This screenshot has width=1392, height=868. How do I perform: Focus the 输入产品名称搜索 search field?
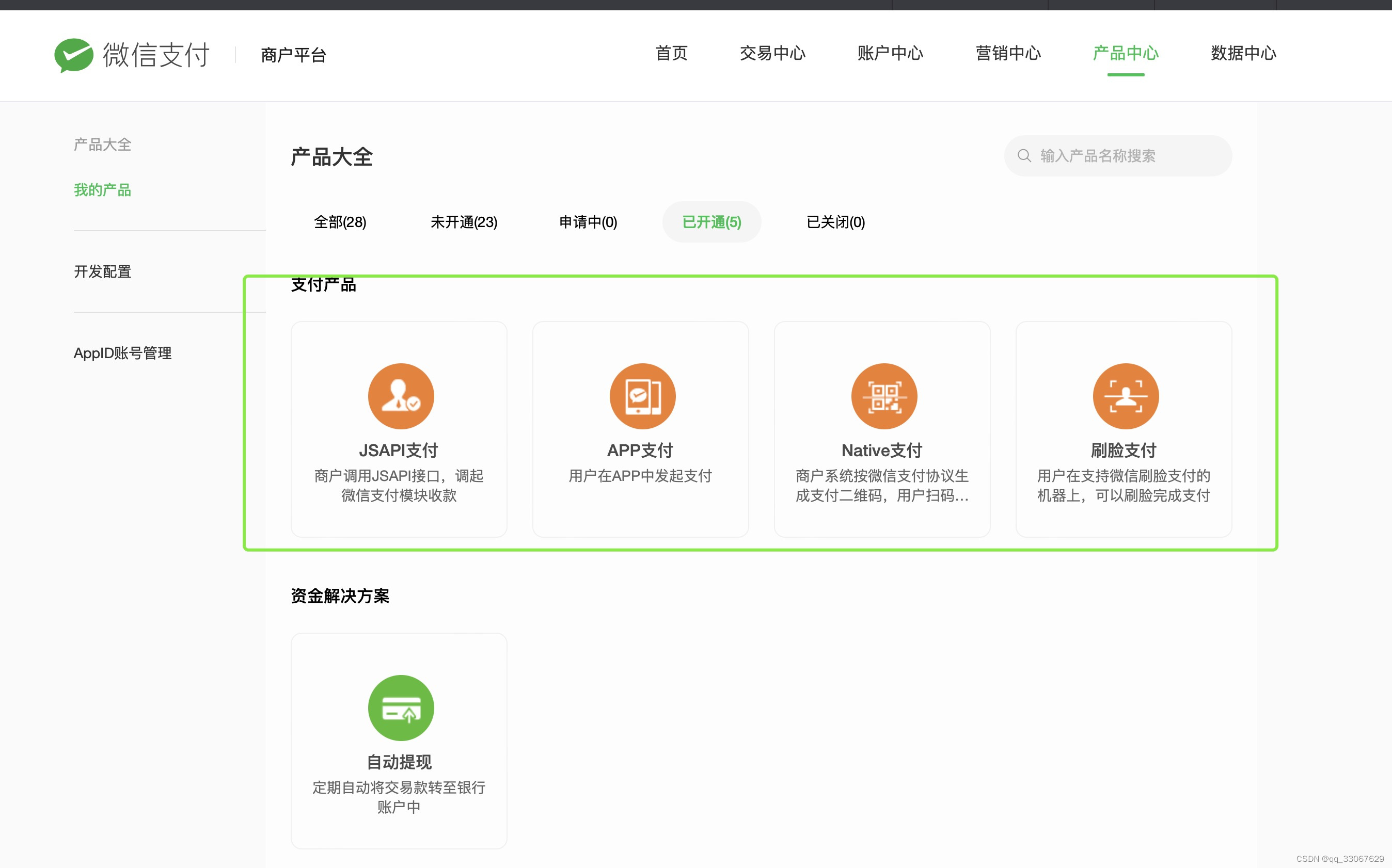pyautogui.click(x=1126, y=155)
